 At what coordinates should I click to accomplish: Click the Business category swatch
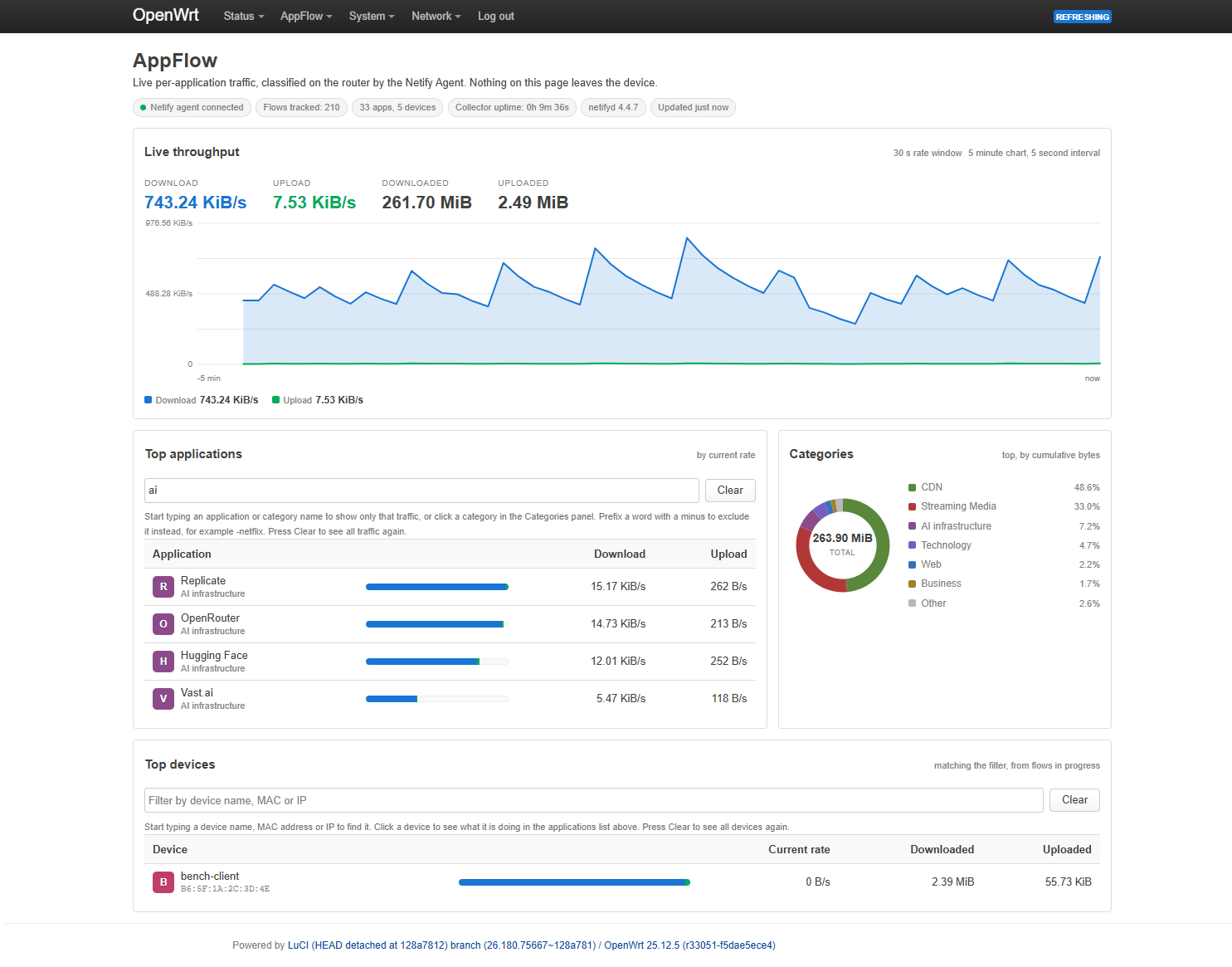[913, 584]
